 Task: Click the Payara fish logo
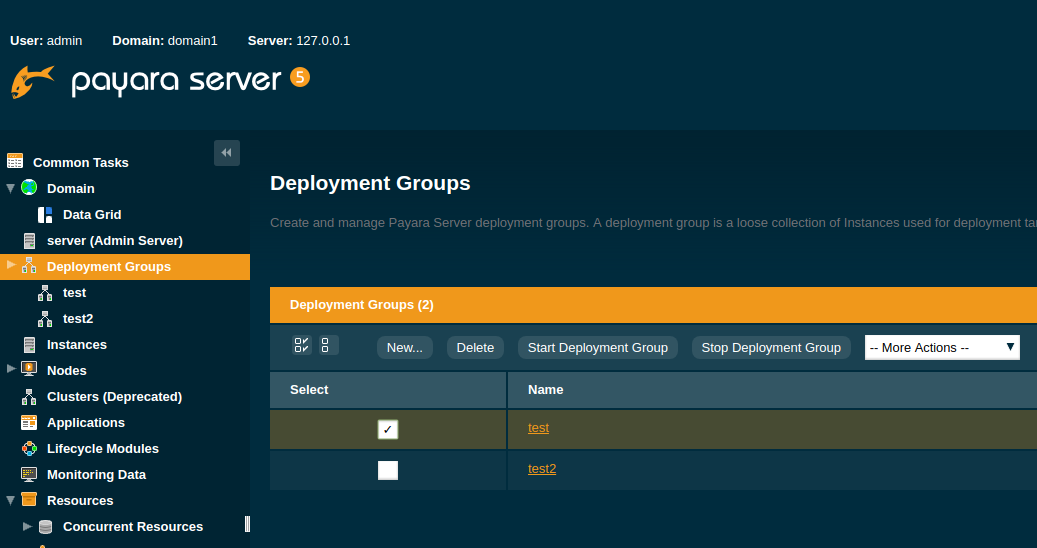coord(32,82)
